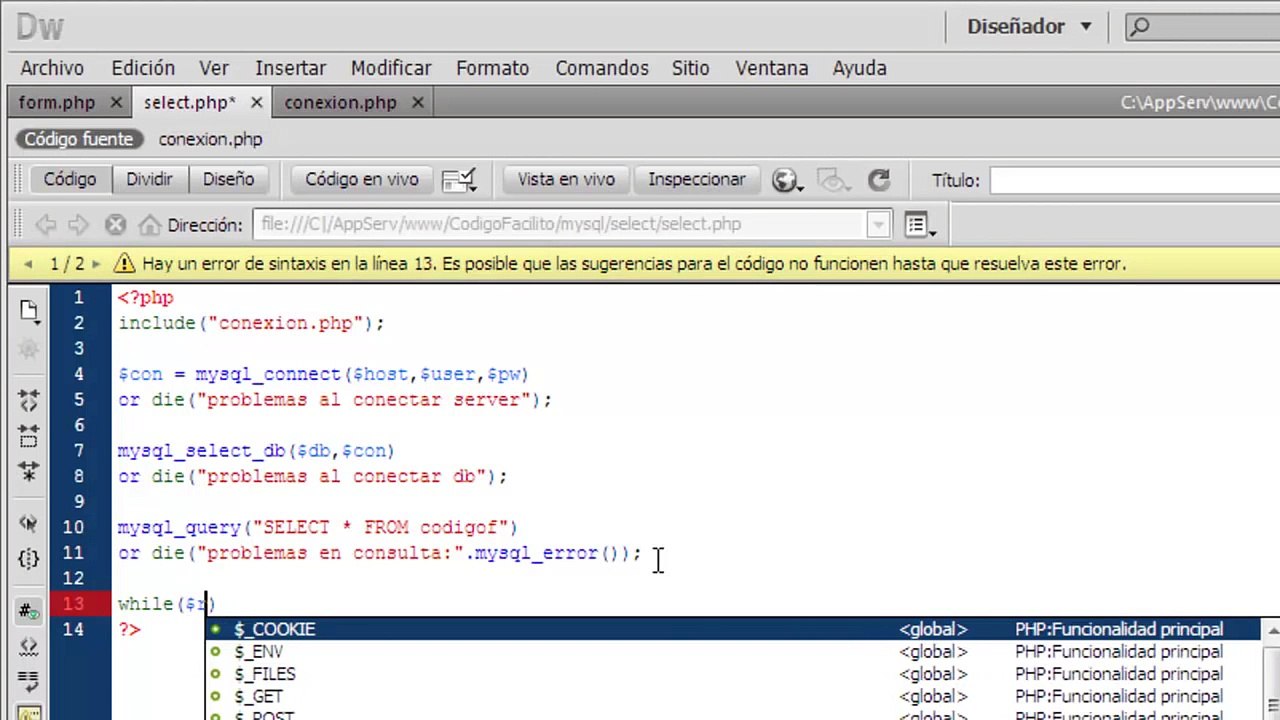
Task: Click the Collapse Full Tag icon
Action: tap(28, 401)
